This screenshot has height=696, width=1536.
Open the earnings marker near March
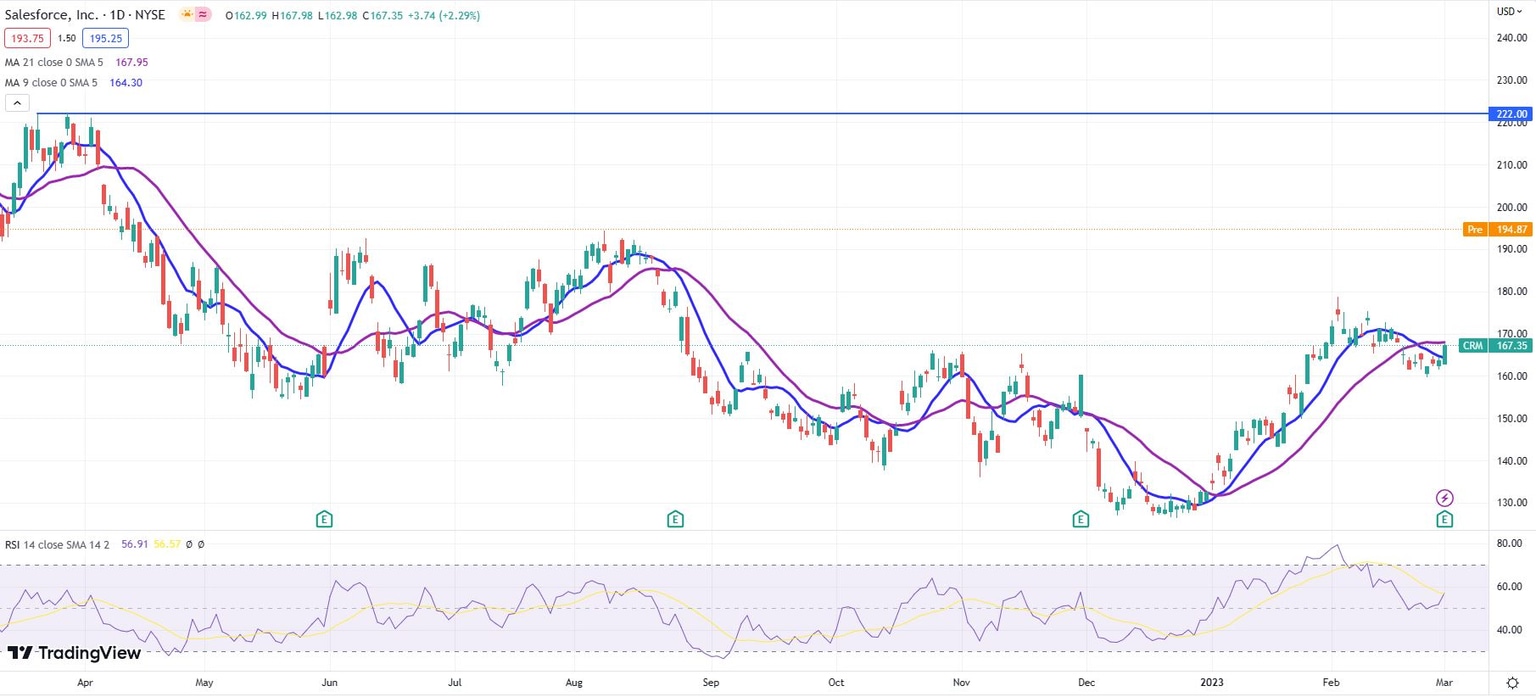click(1444, 519)
